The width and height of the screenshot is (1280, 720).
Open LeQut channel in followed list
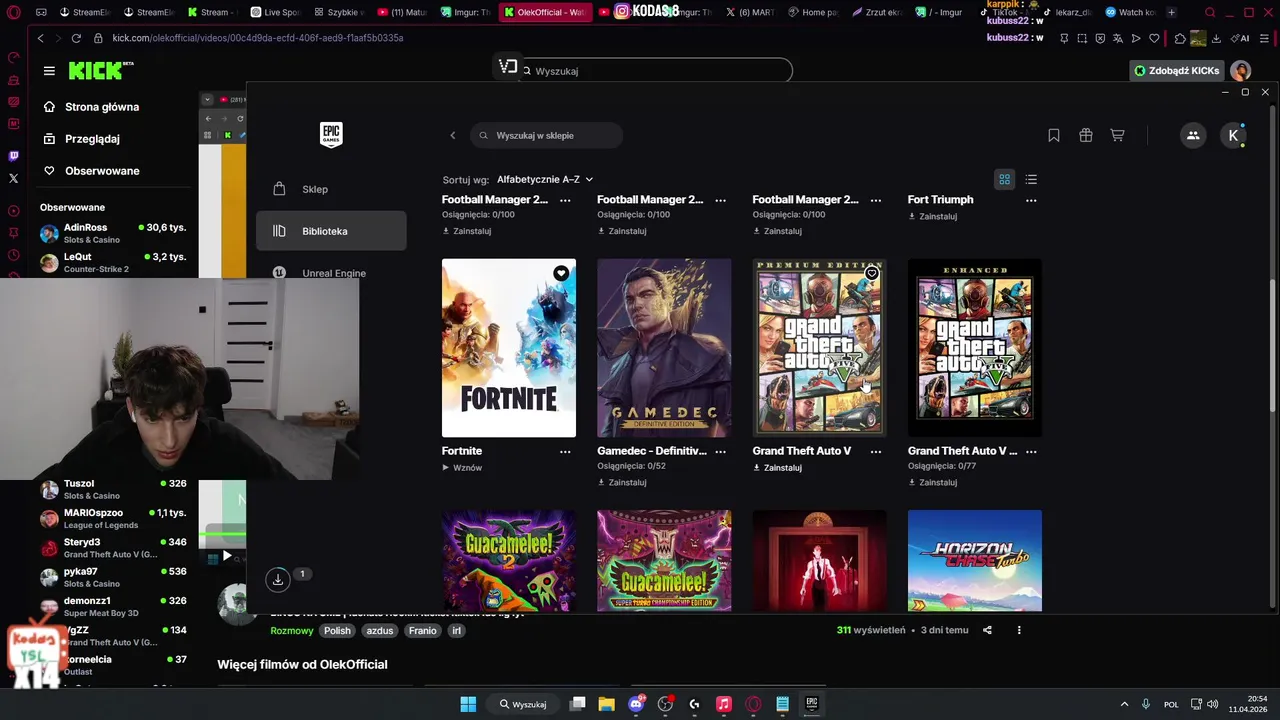(113, 262)
